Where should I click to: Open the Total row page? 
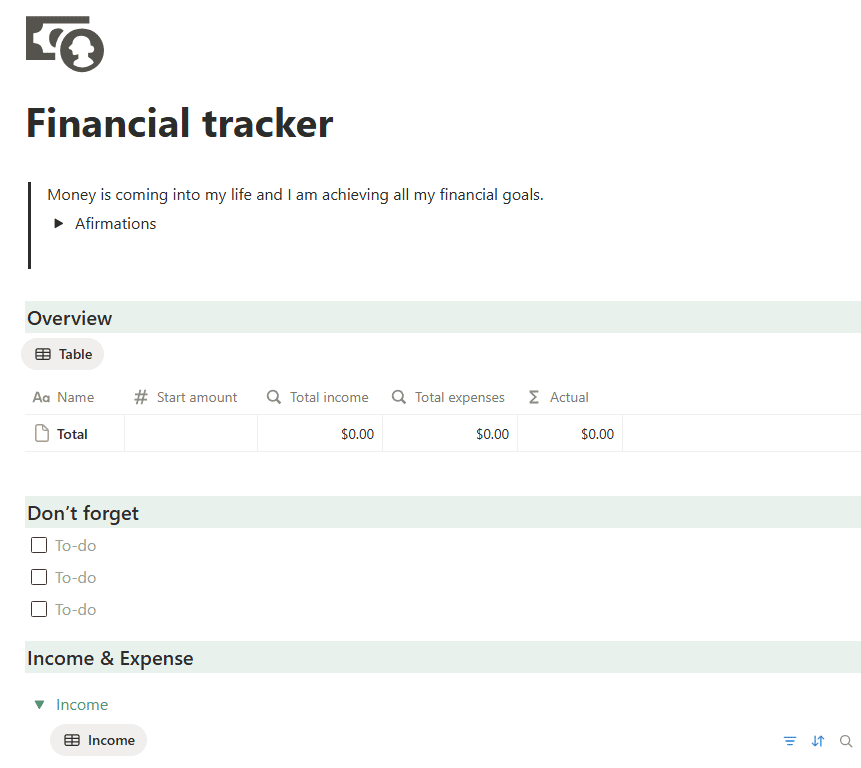click(72, 434)
